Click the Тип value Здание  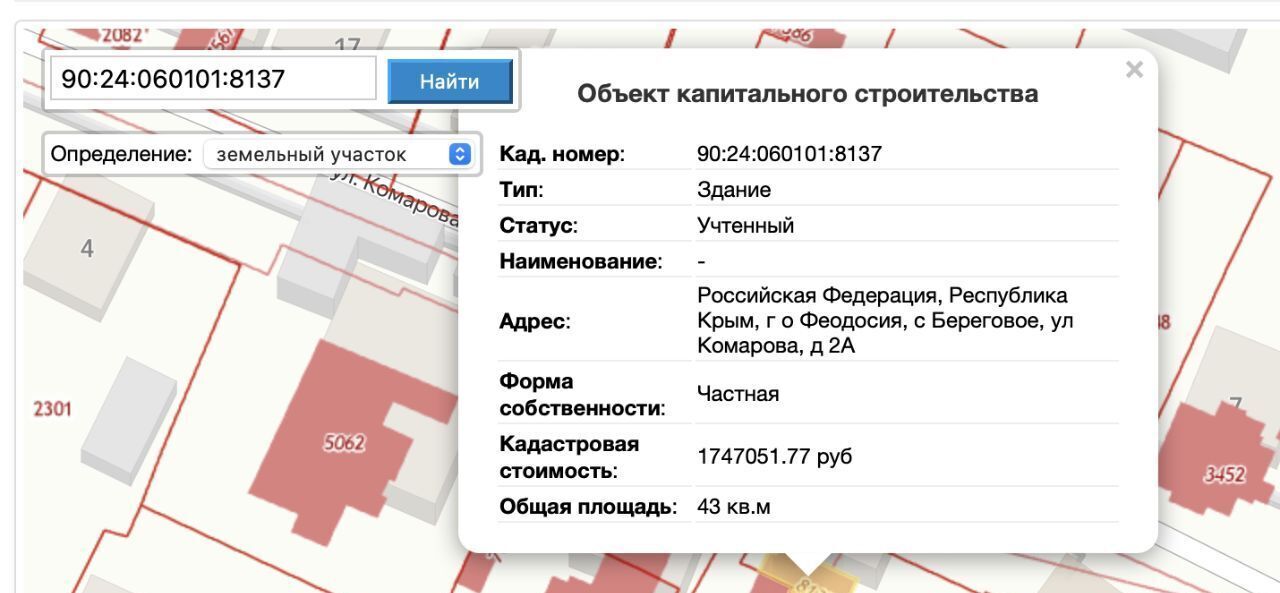coord(733,190)
